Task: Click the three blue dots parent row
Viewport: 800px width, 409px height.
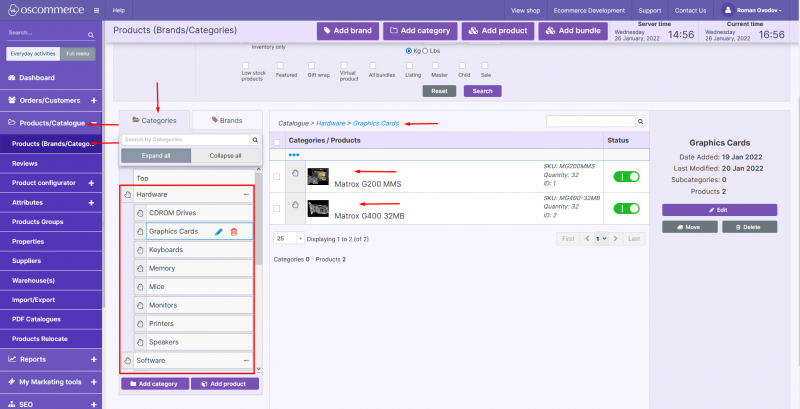Action: (x=294, y=155)
